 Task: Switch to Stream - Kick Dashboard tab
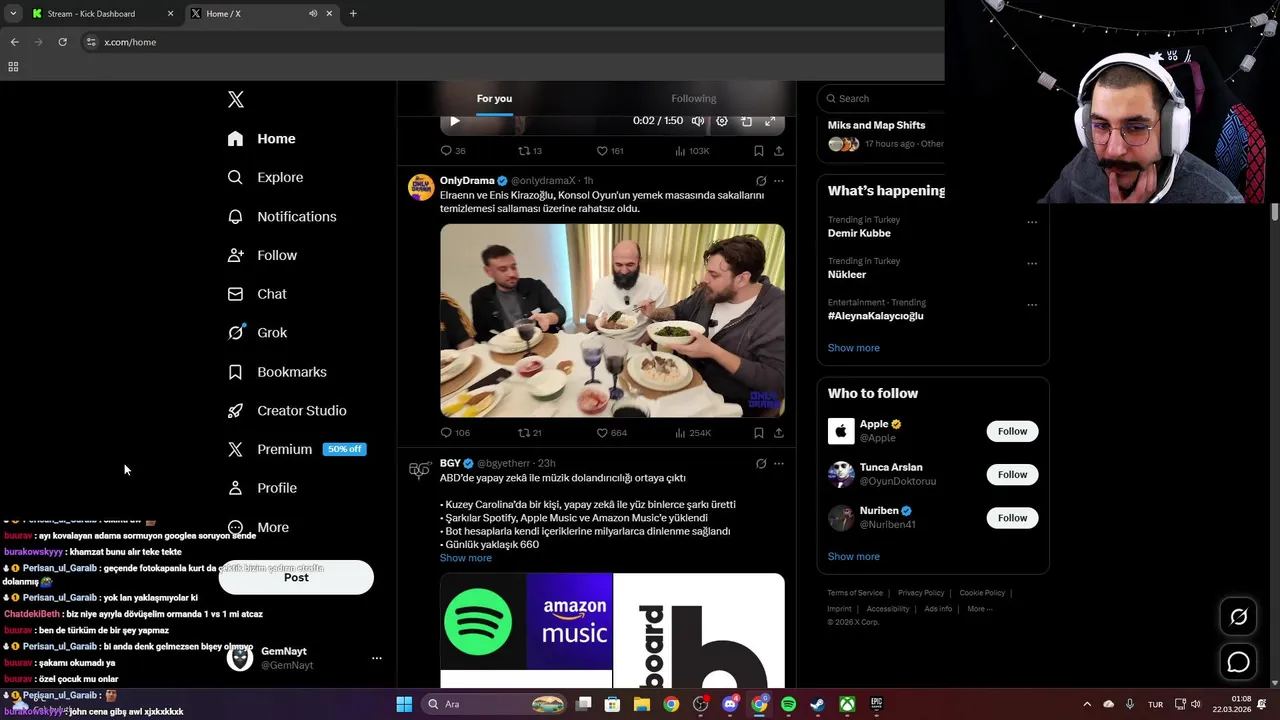101,14
